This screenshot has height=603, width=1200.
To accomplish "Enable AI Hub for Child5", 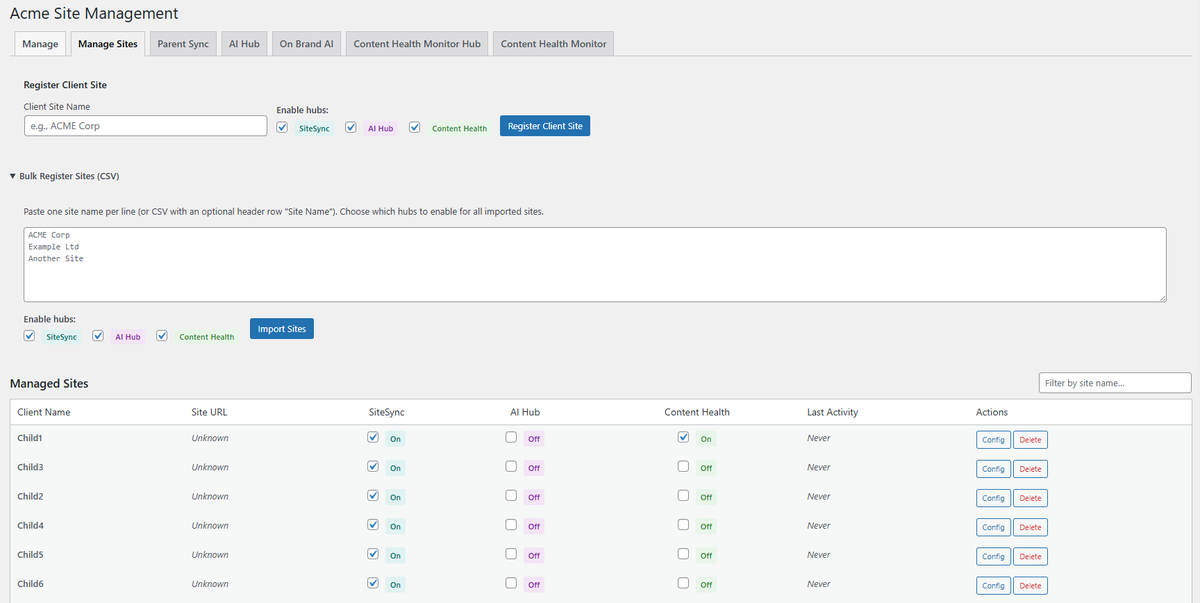I will 511,553.
